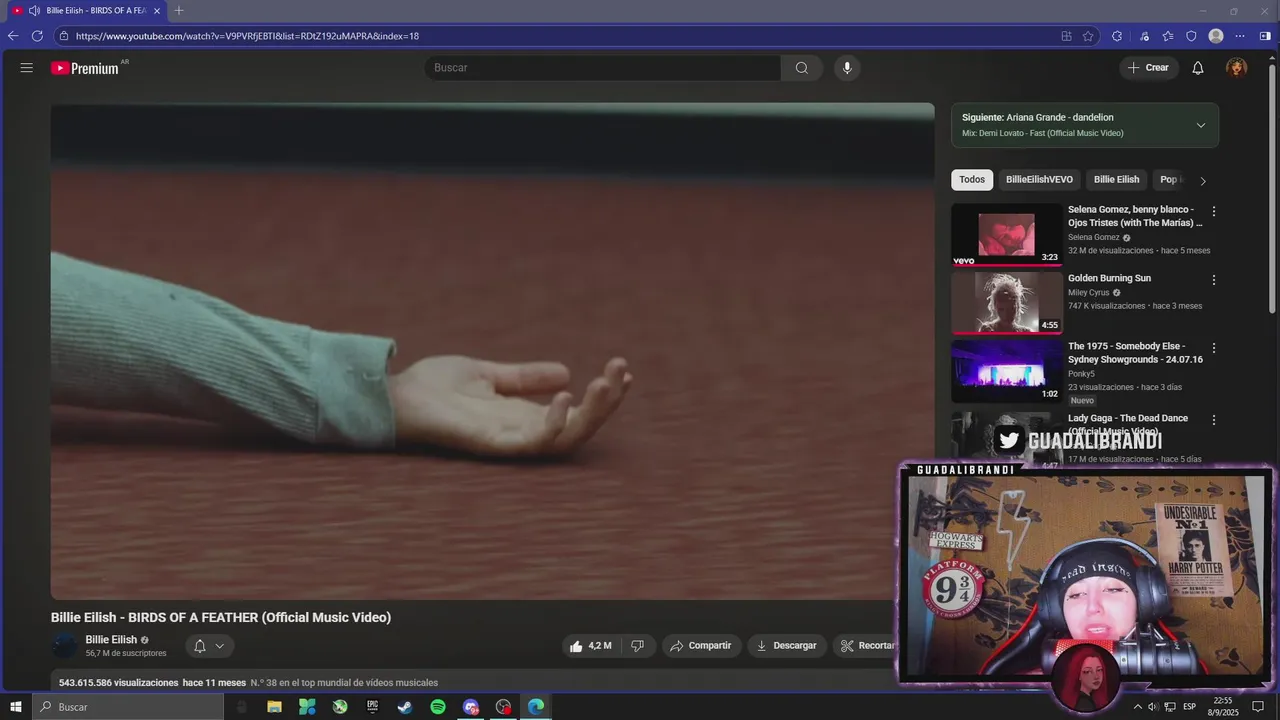
Task: Open File Explorer from taskbar
Action: pos(274,707)
